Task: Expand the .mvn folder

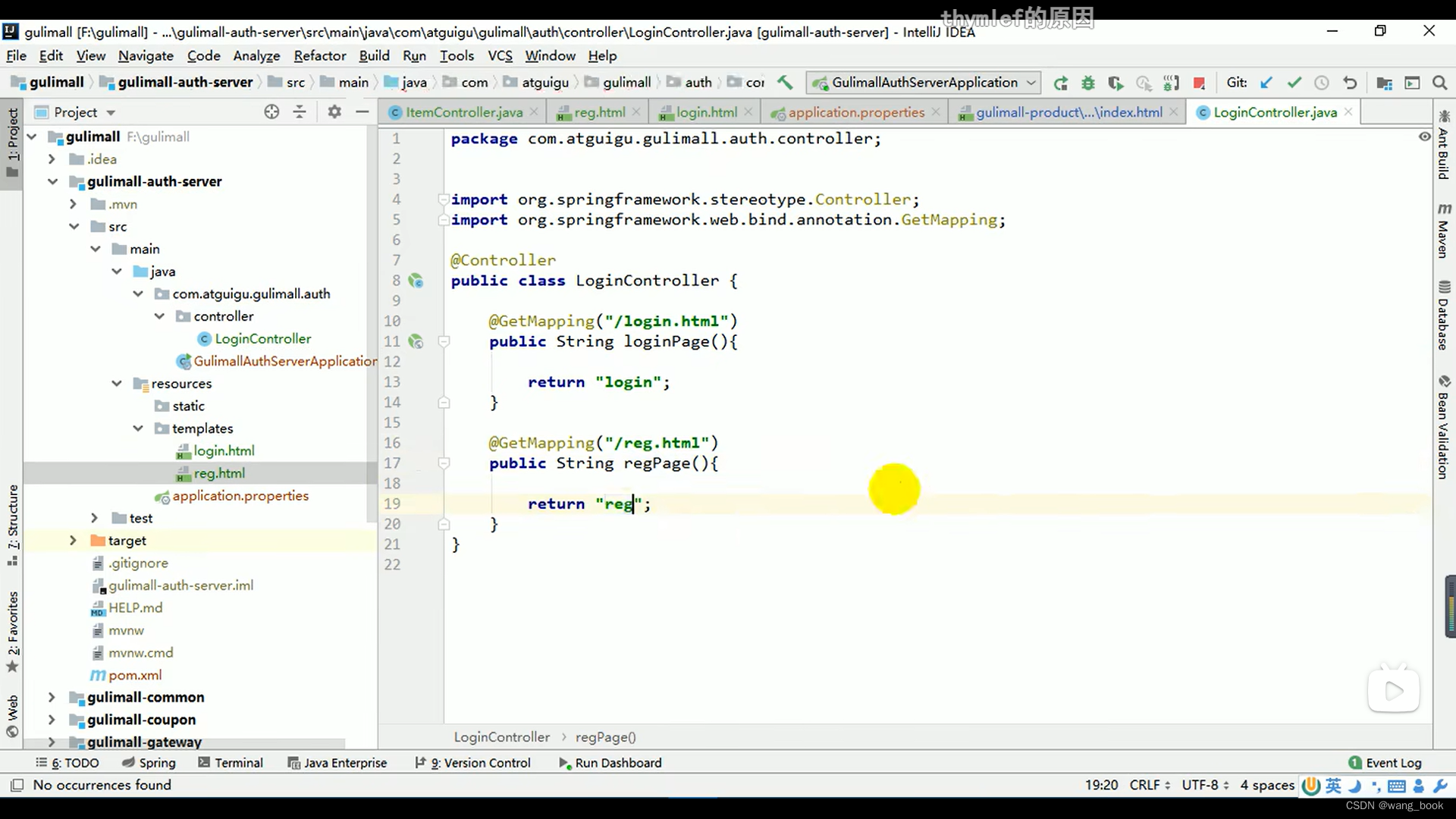Action: point(73,204)
